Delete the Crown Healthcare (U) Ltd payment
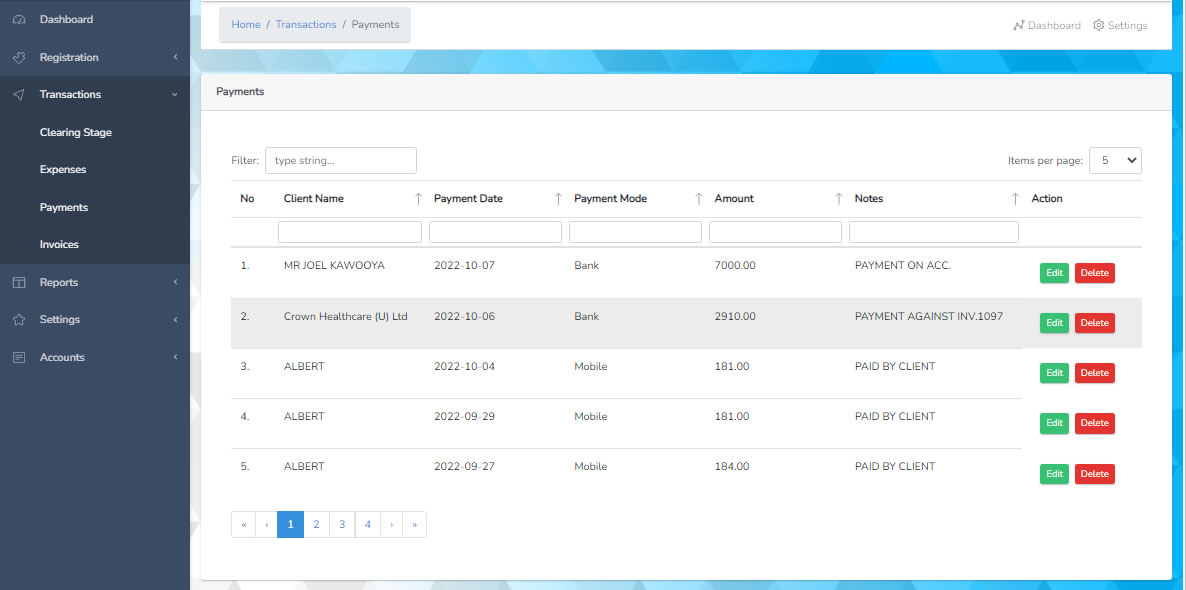1186x590 pixels. 1094,323
